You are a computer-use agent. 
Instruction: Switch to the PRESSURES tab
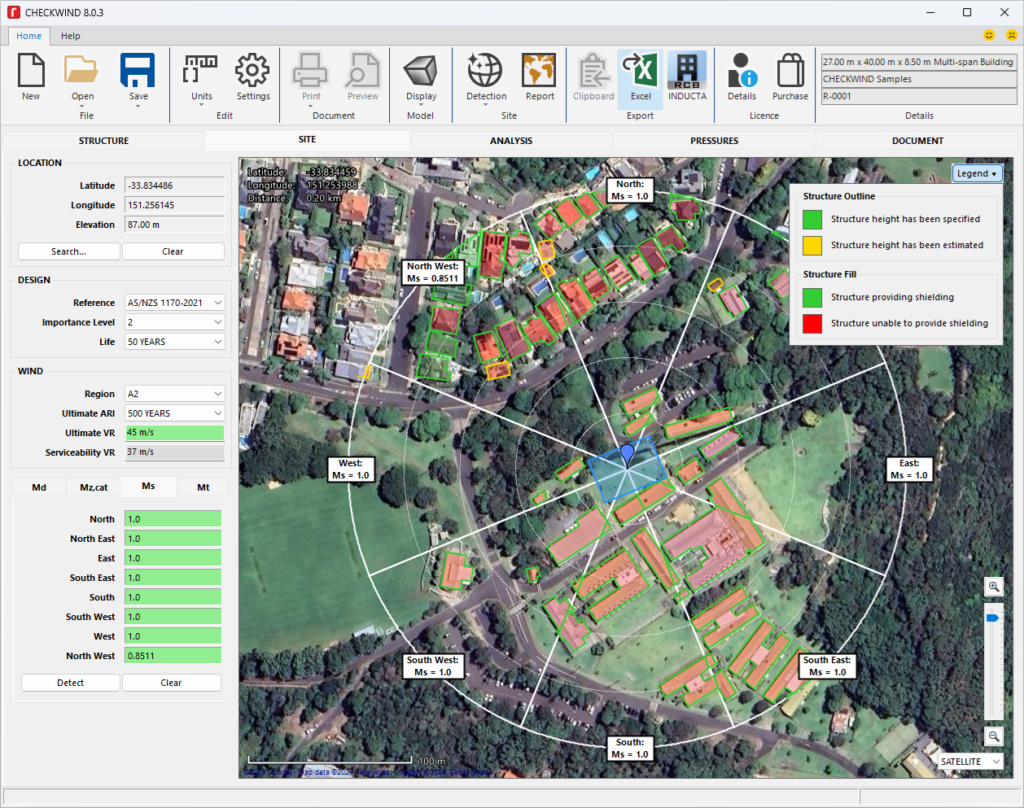[x=714, y=140]
